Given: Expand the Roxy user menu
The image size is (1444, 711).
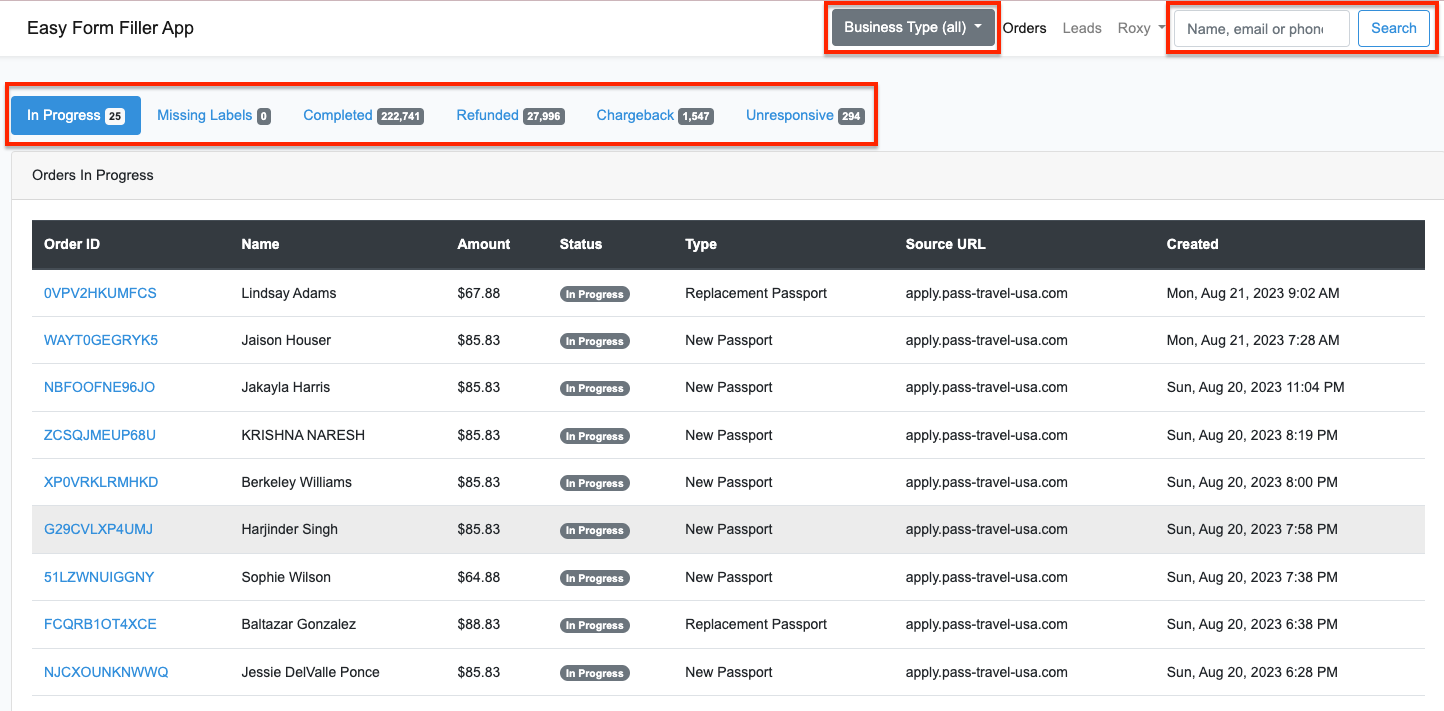Looking at the screenshot, I should (x=1141, y=28).
